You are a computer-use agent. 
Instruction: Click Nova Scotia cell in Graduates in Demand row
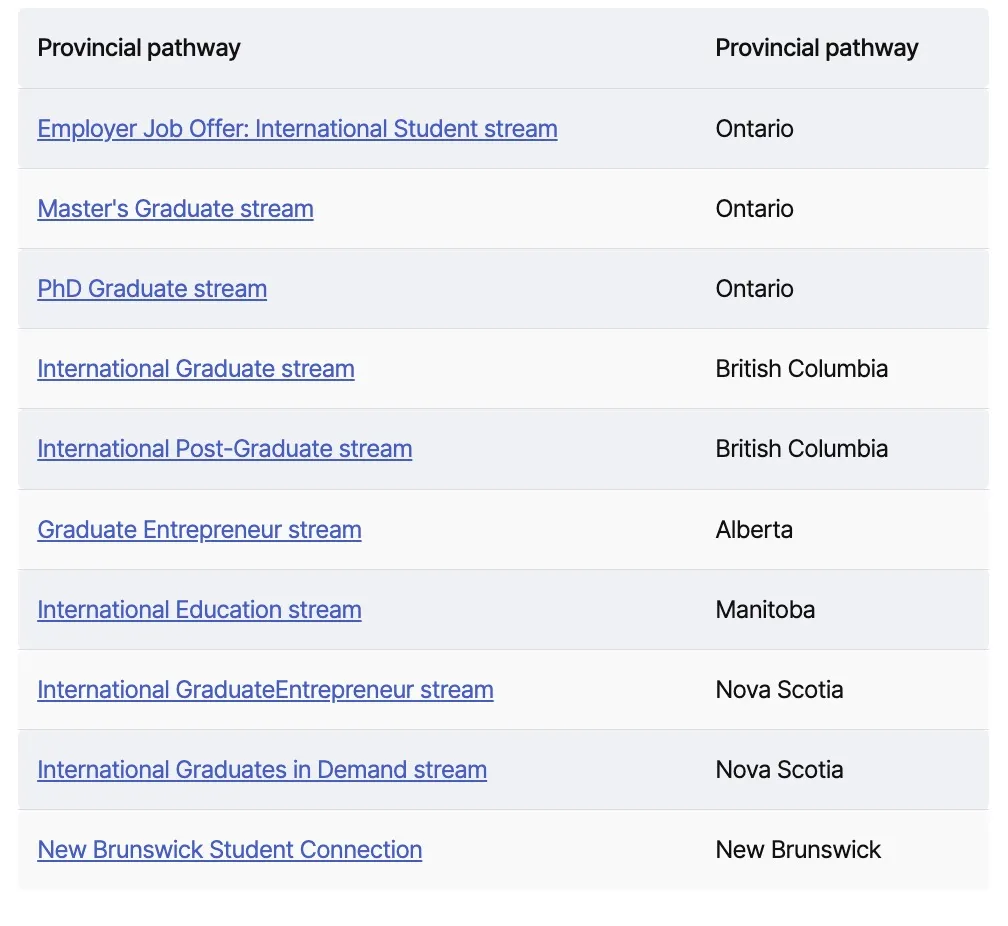779,770
